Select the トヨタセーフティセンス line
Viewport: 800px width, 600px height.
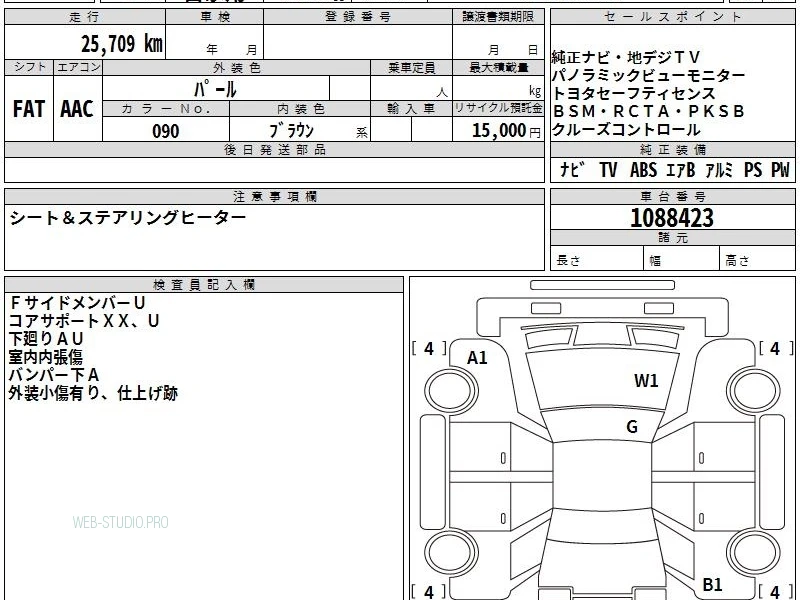point(634,93)
